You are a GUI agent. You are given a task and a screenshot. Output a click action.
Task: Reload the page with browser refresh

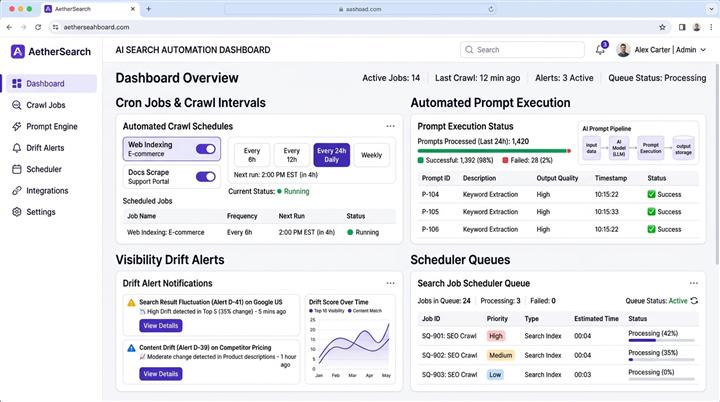coord(38,27)
